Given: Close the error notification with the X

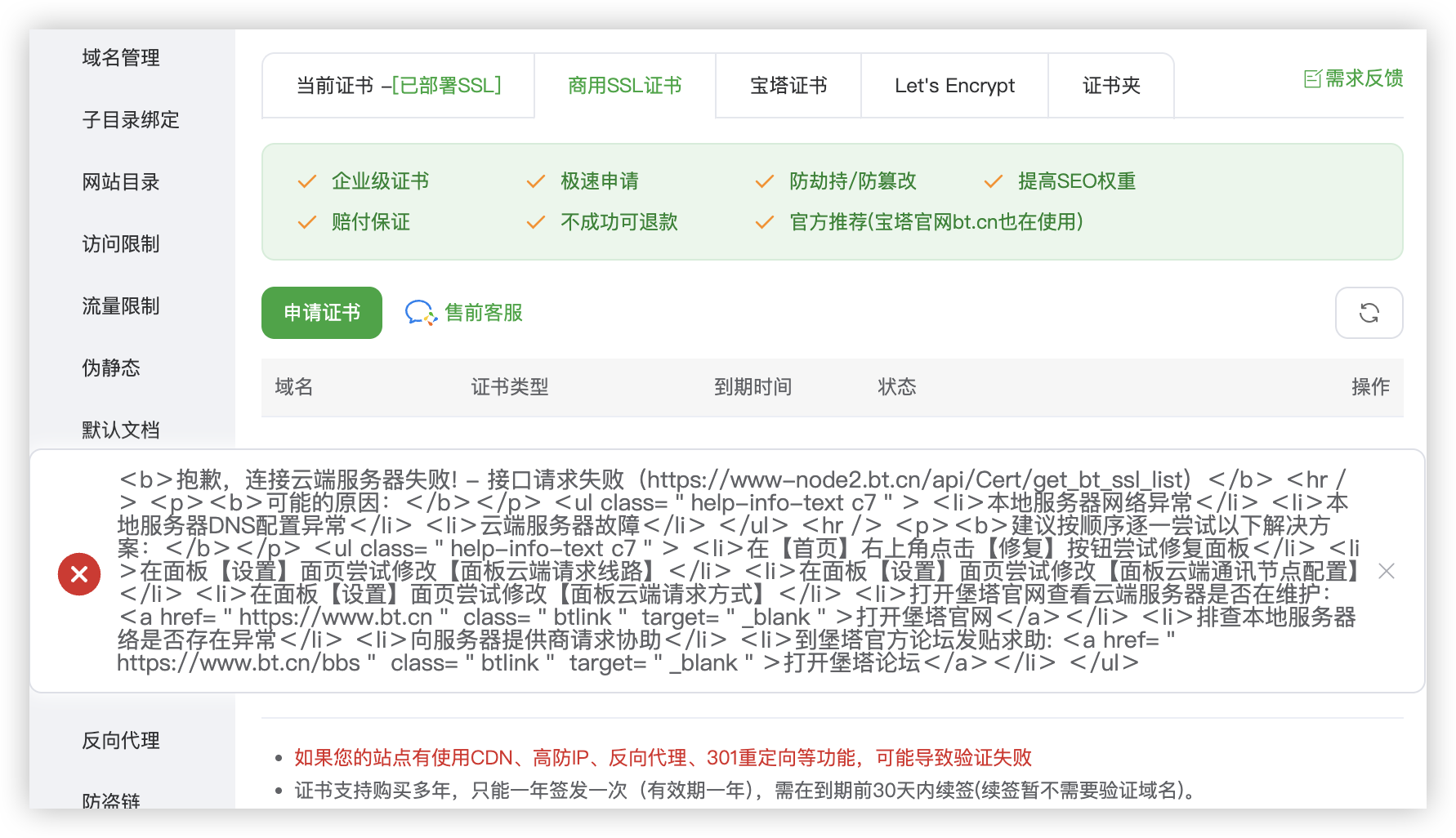Looking at the screenshot, I should [1387, 571].
